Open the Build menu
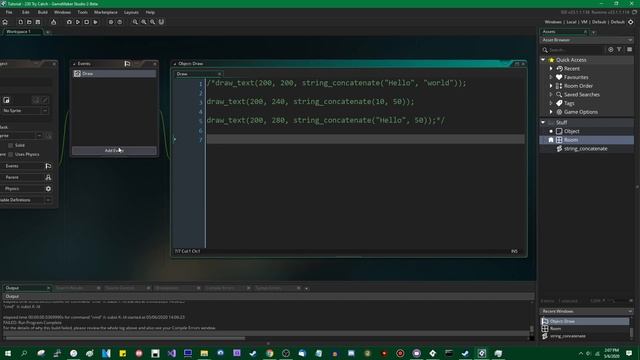The image size is (640, 360). pyautogui.click(x=42, y=12)
